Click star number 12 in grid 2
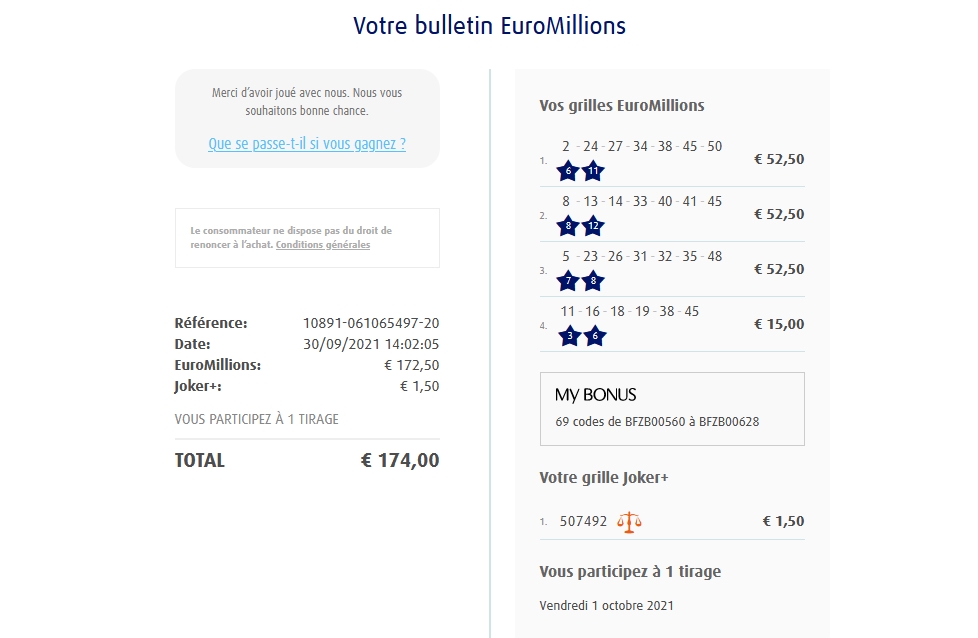The height and width of the screenshot is (638, 978). click(593, 226)
